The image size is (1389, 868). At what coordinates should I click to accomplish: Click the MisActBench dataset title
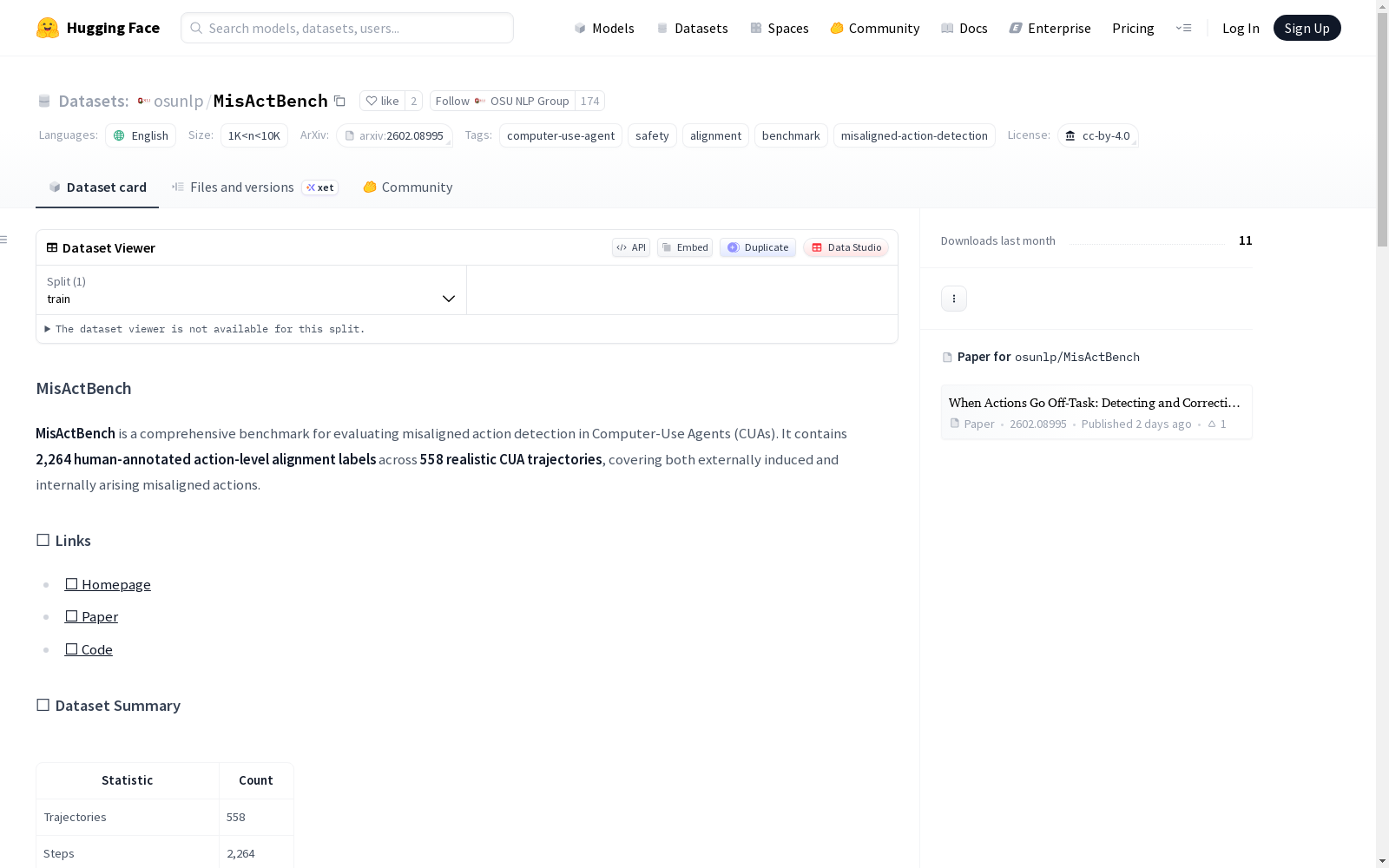(x=271, y=101)
